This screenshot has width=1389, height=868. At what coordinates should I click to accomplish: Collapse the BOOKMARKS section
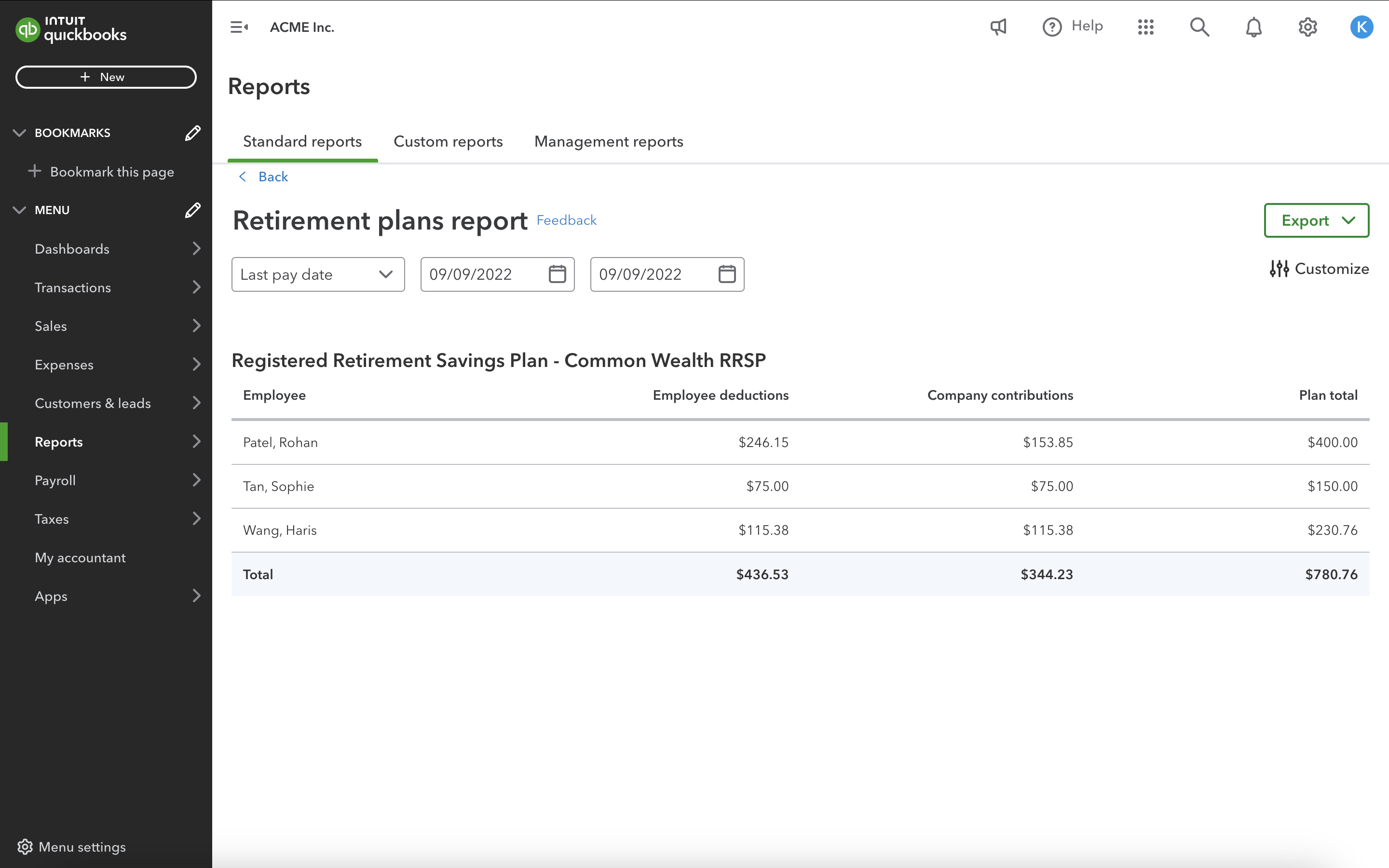[x=19, y=133]
